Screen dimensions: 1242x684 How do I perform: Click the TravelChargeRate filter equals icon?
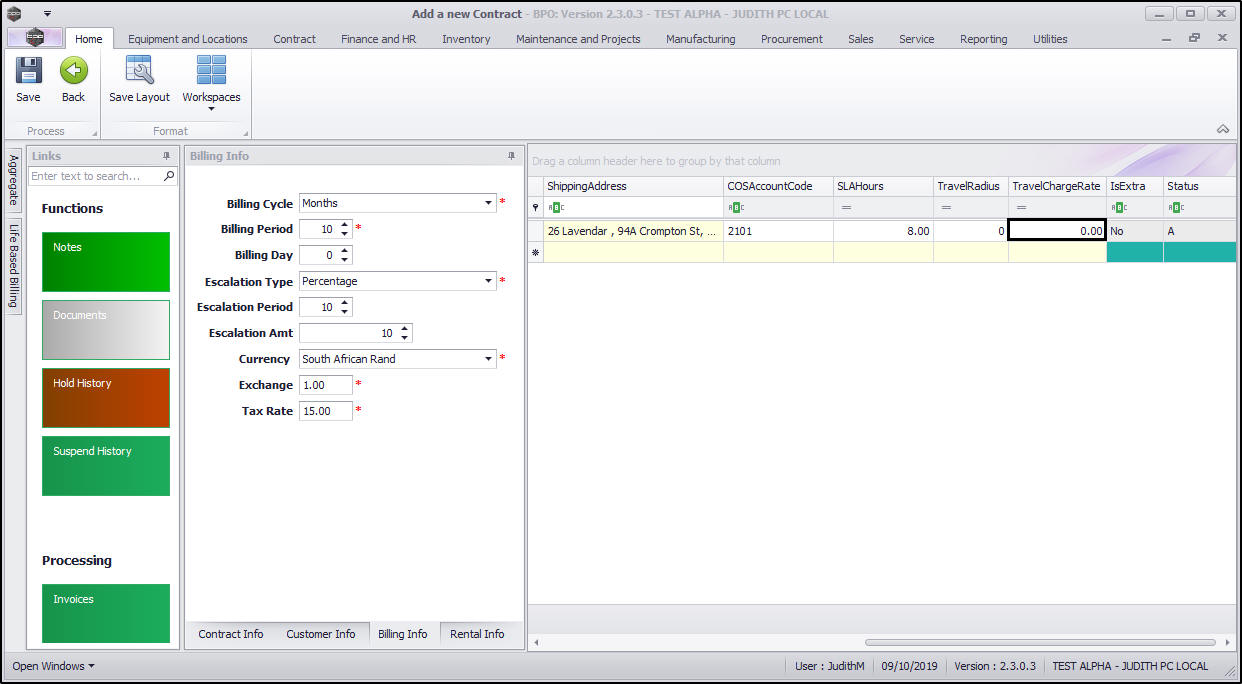point(1020,208)
